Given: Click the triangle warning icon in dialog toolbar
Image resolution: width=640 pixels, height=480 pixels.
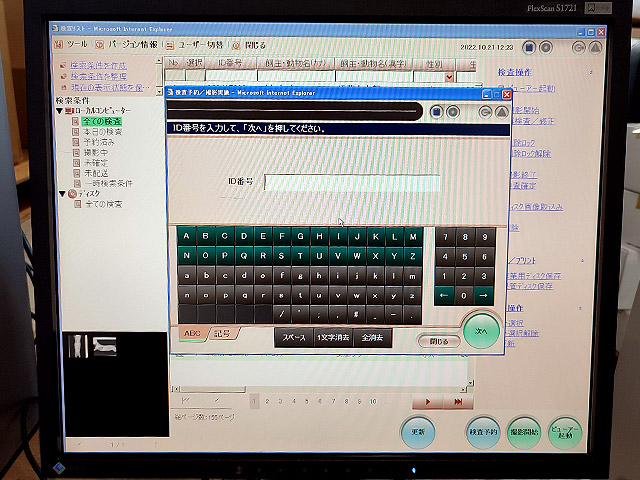Looking at the screenshot, I should click(x=502, y=112).
